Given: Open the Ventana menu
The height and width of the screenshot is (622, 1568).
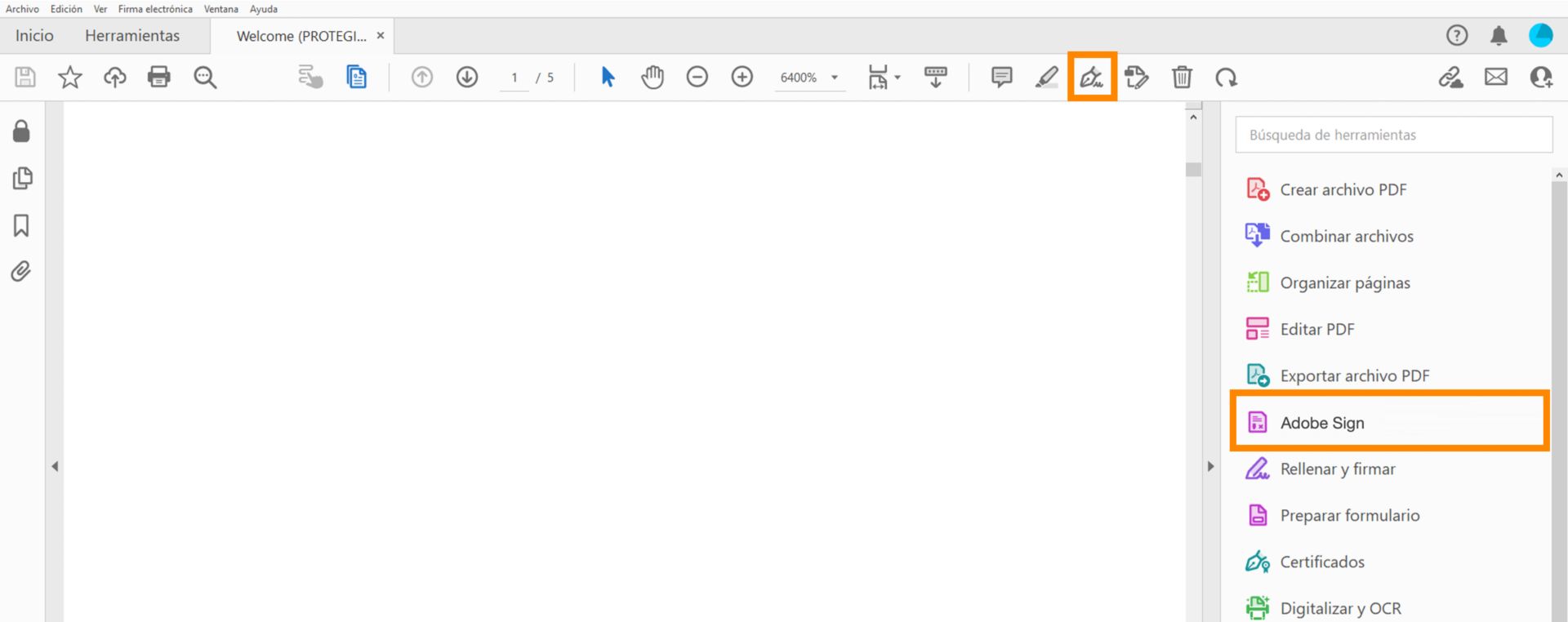Looking at the screenshot, I should pos(221,9).
